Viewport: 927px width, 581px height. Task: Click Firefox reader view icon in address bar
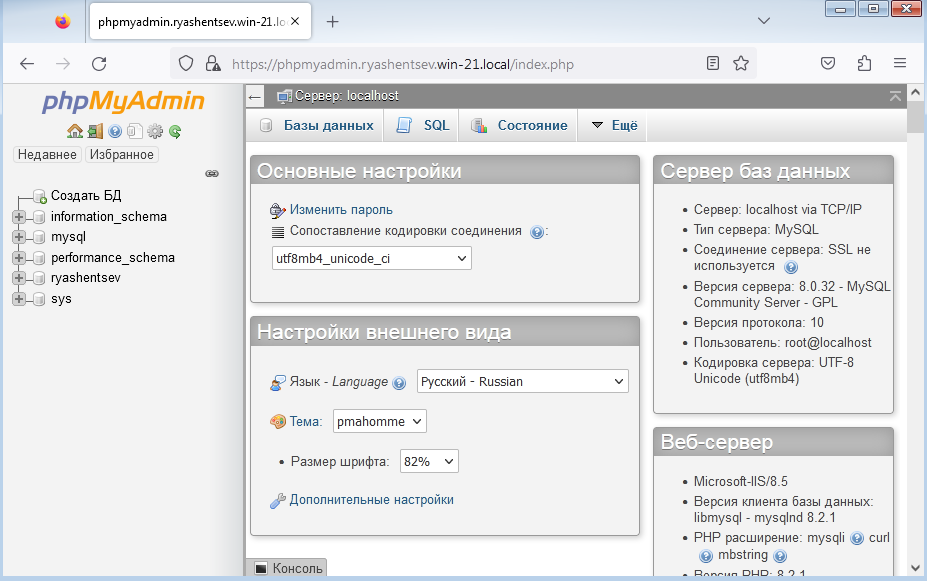(713, 63)
